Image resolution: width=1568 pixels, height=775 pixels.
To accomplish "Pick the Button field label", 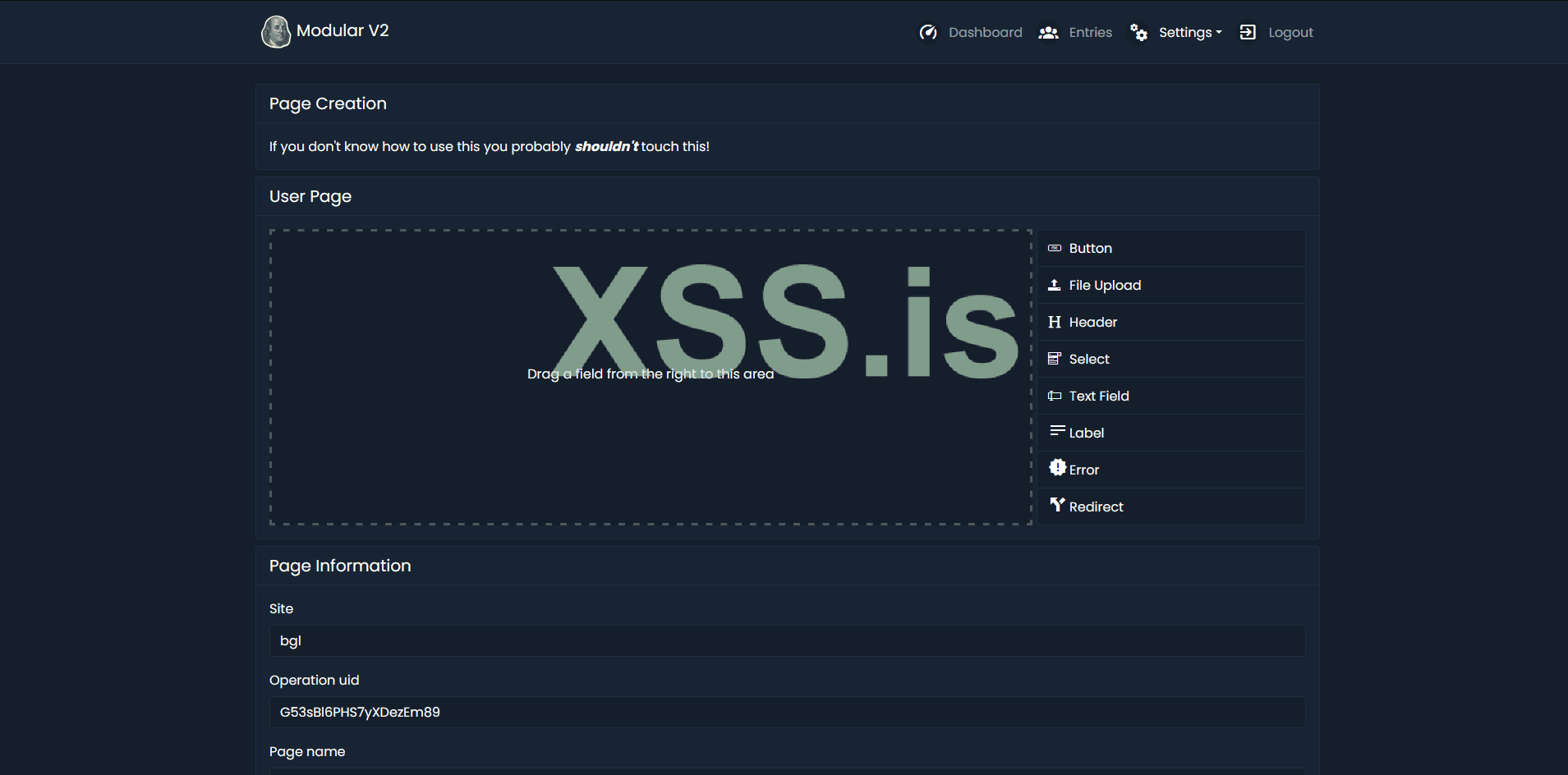I will pyautogui.click(x=1091, y=248).
